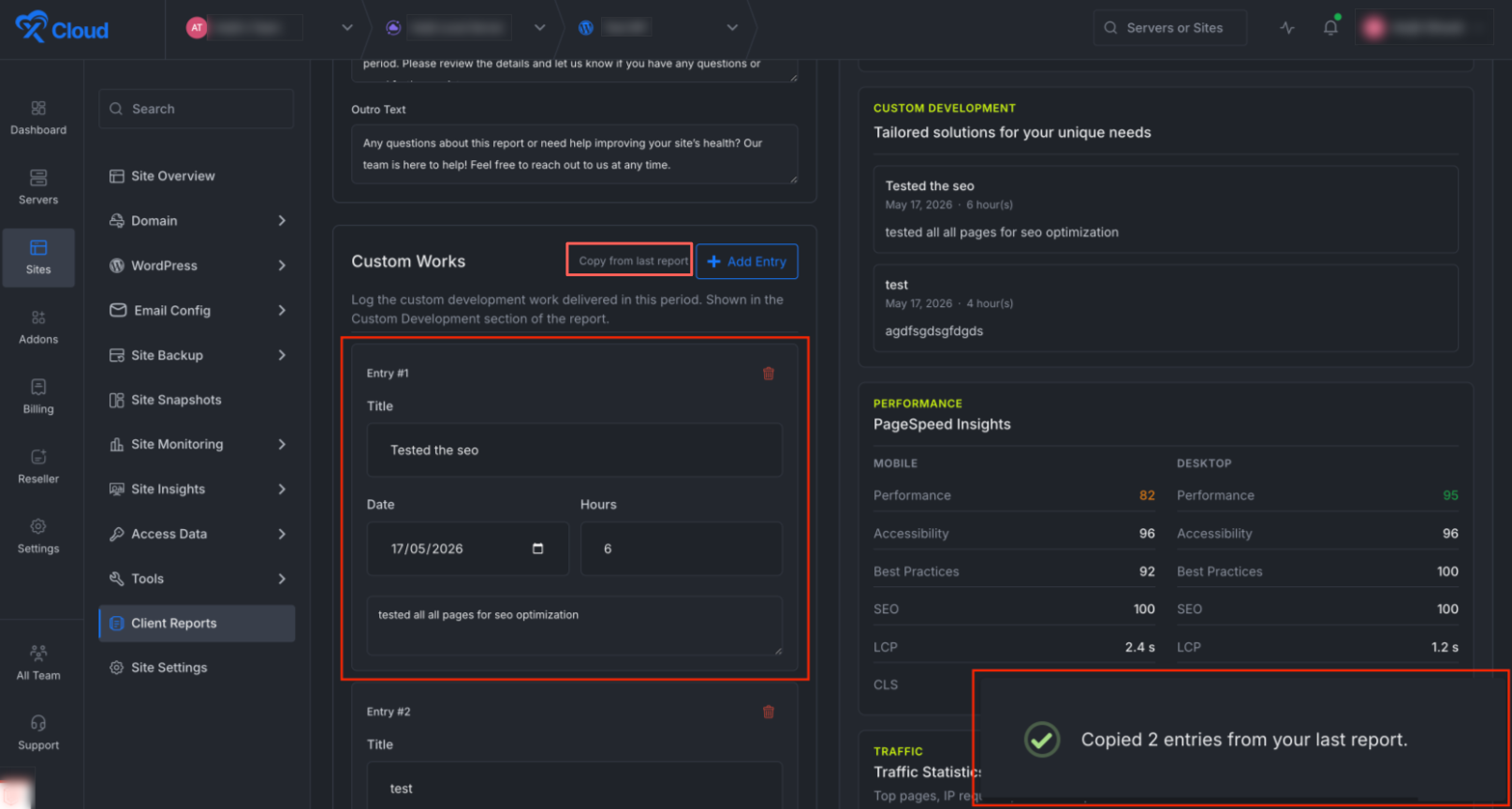Click the sidebar Search field

197,109
